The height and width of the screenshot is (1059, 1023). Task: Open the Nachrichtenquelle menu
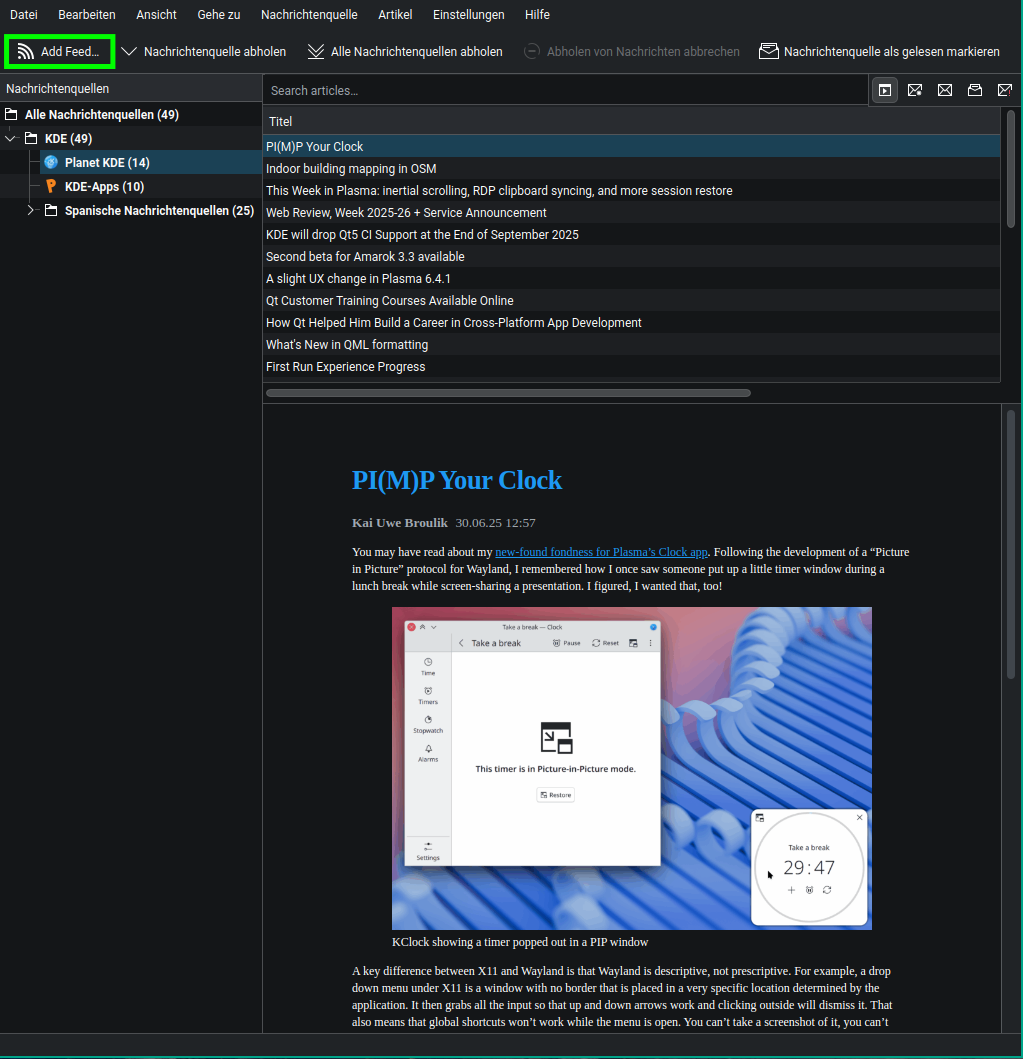[x=309, y=15]
